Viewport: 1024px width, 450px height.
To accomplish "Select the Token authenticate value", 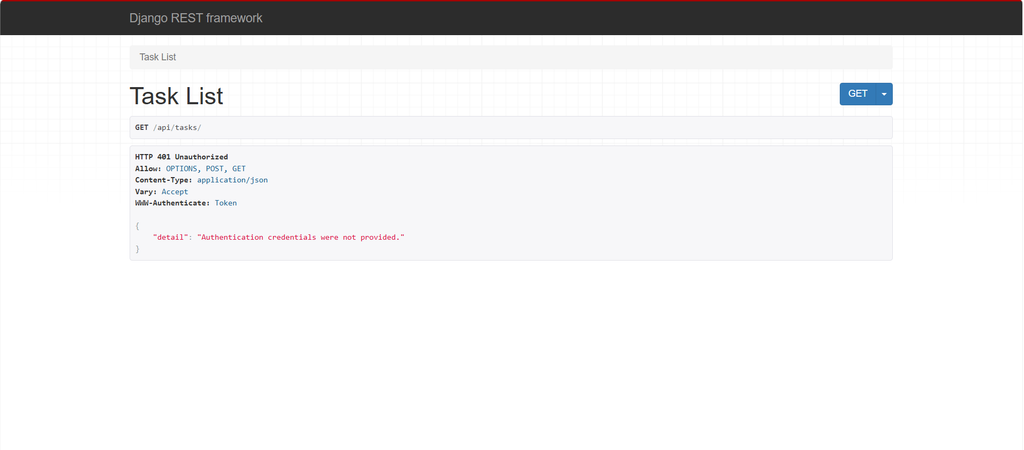I will coord(226,203).
